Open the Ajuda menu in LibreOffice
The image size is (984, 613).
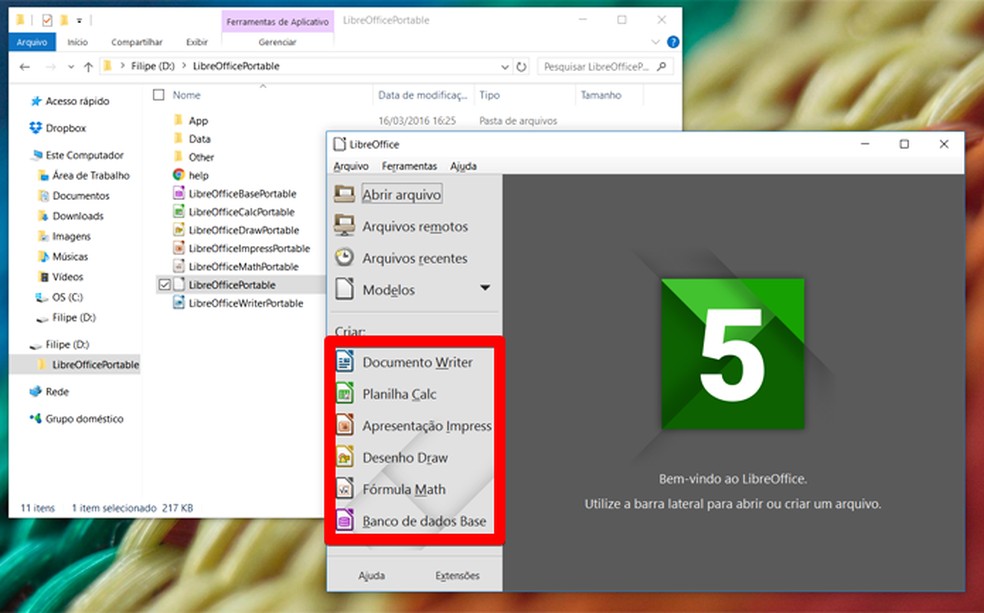463,166
